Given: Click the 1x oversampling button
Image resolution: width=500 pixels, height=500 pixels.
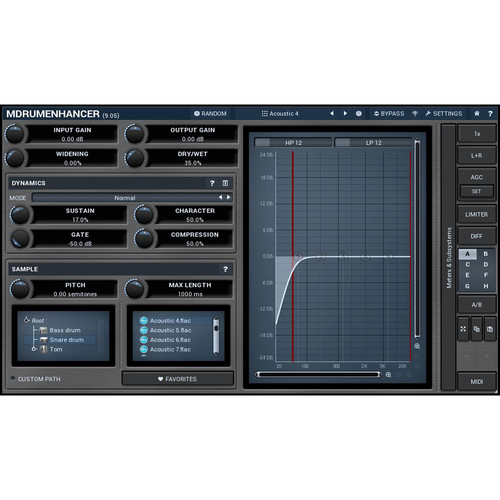Looking at the screenshot, I should point(477,134).
